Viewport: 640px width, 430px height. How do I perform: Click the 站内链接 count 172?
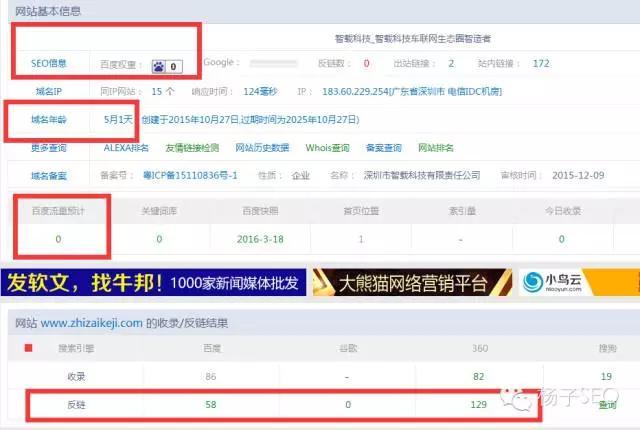tap(541, 64)
